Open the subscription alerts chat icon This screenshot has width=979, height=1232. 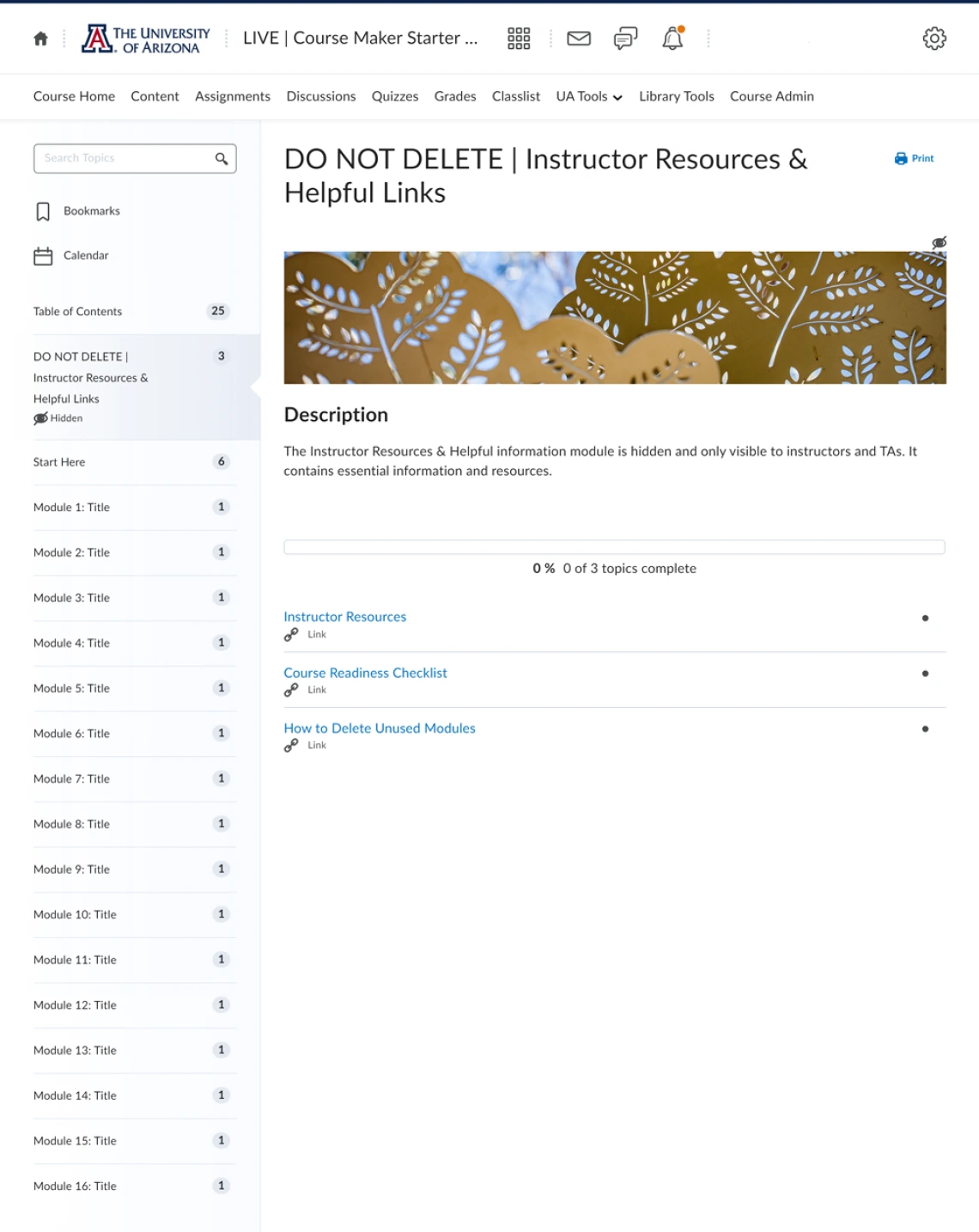tap(625, 39)
